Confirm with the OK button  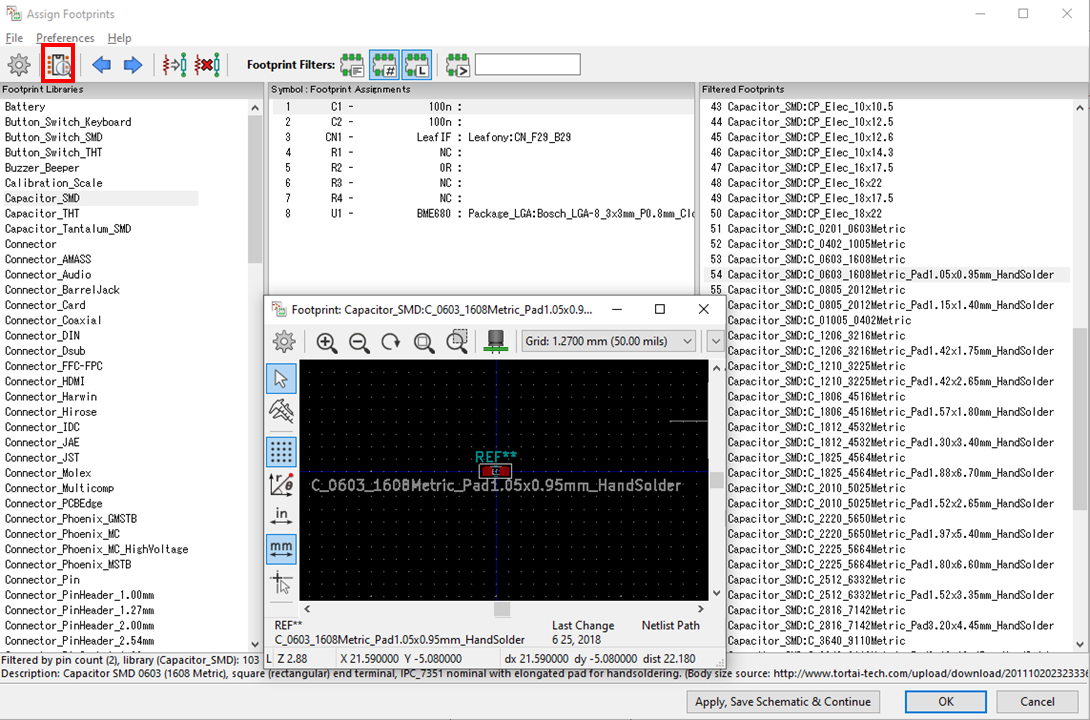pos(945,702)
